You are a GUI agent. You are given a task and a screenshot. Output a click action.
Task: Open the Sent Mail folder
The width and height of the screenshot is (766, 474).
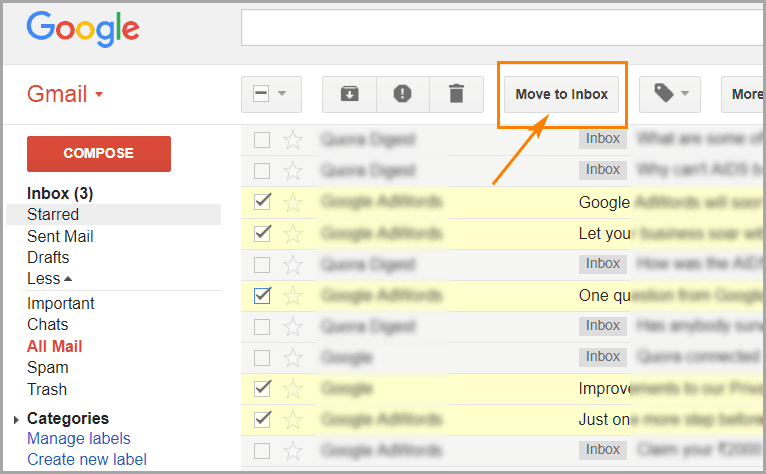click(60, 236)
